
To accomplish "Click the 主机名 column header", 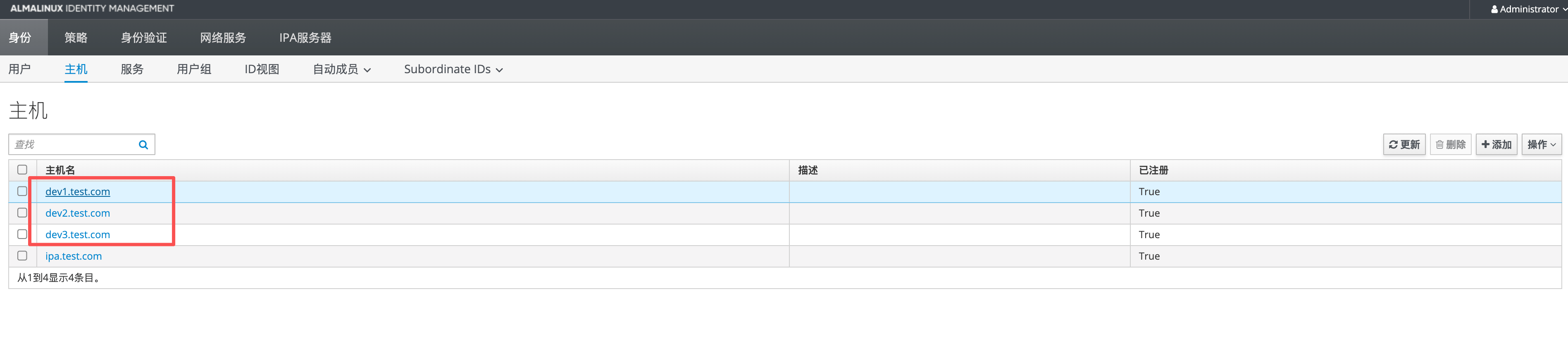I will coord(60,170).
